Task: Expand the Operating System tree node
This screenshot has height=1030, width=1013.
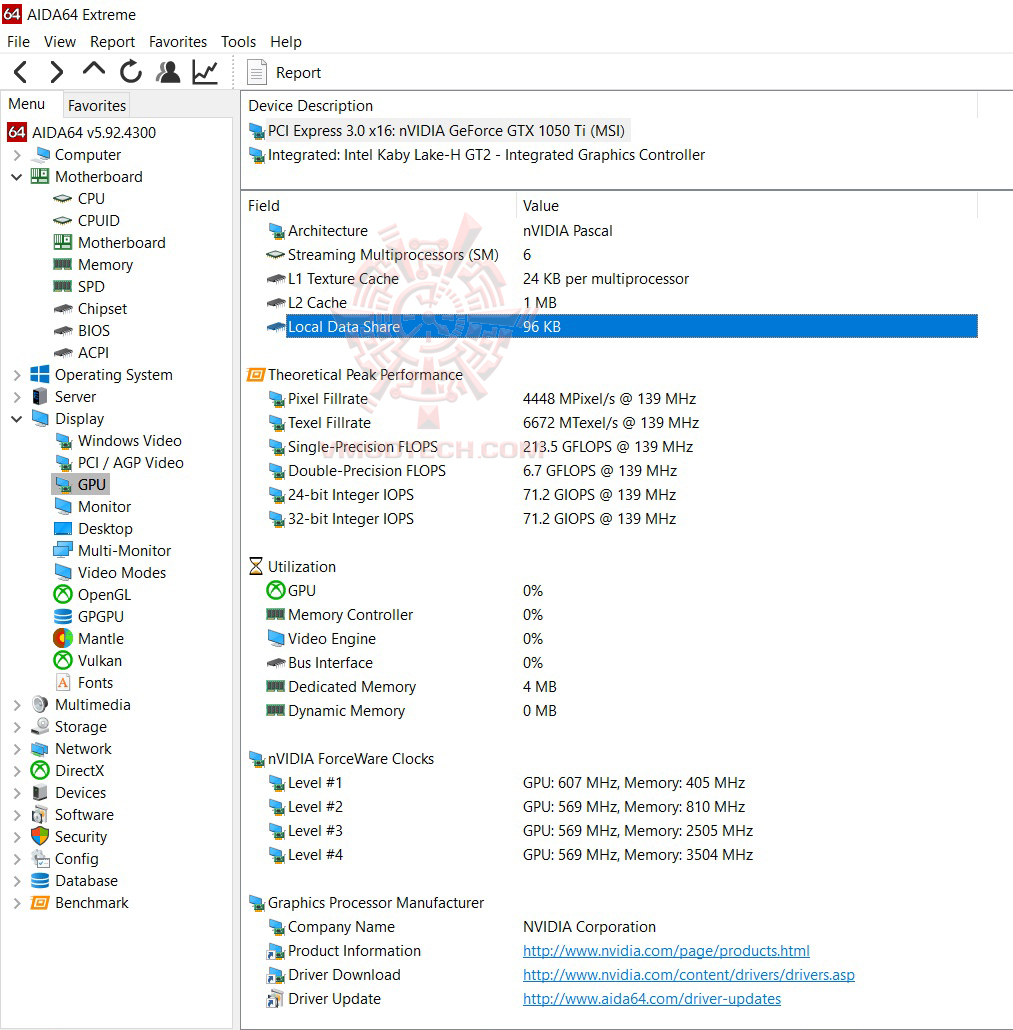Action: point(17,375)
